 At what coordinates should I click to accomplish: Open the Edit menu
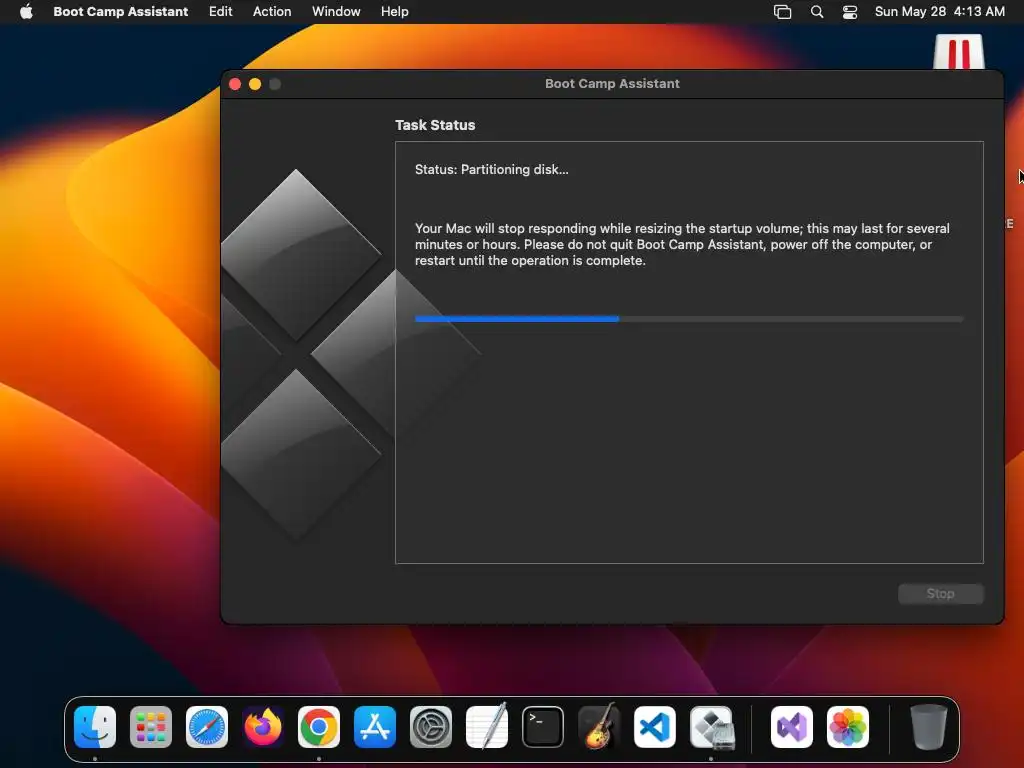220,11
